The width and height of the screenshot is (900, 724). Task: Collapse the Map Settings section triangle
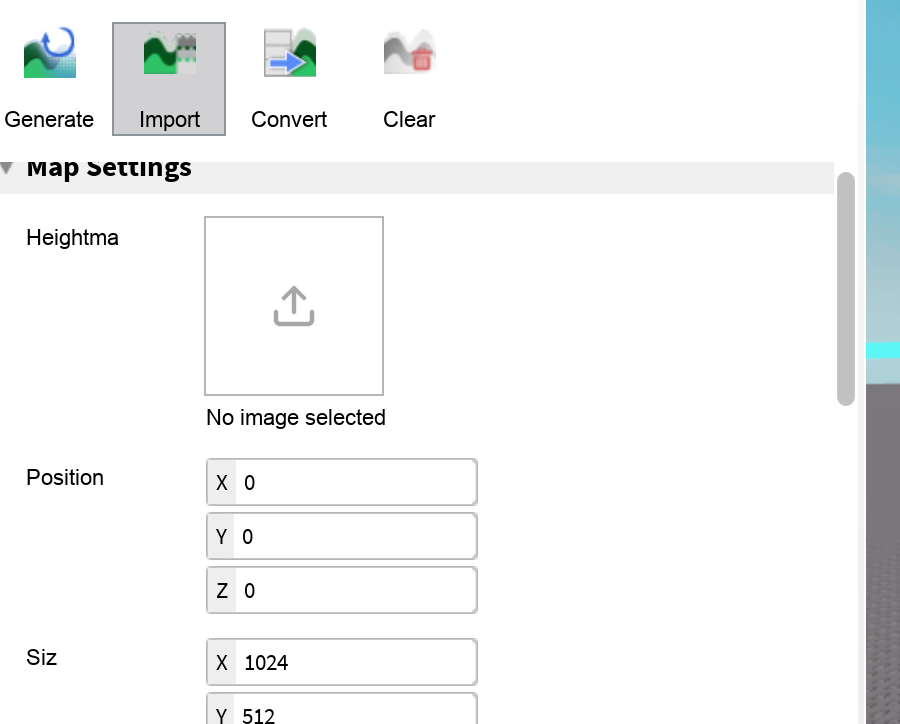click(x=8, y=167)
